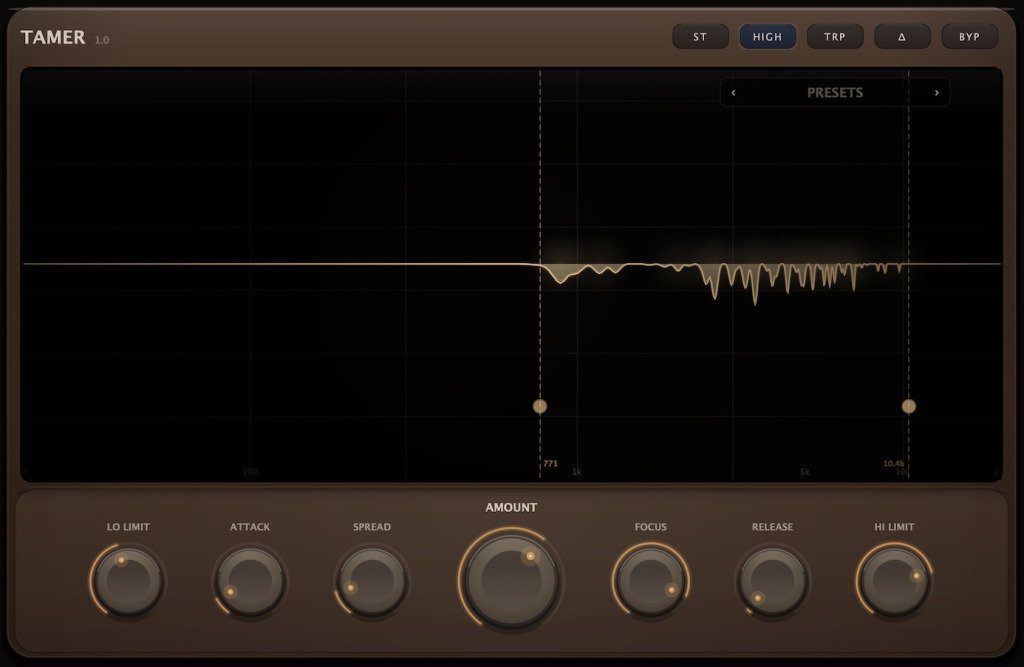The image size is (1024, 667).
Task: Open the PRESETS browser
Action: pyautogui.click(x=835, y=92)
